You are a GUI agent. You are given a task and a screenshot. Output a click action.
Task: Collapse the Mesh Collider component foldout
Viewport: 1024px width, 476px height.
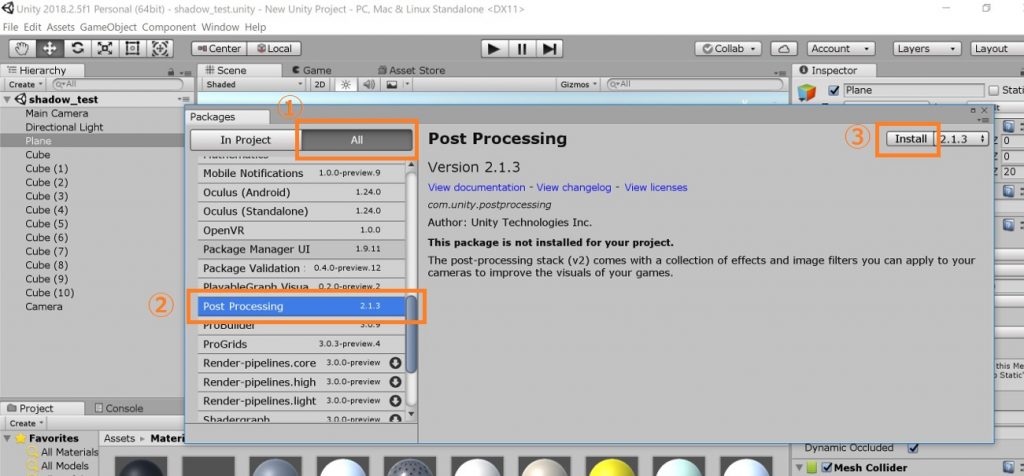pos(799,468)
